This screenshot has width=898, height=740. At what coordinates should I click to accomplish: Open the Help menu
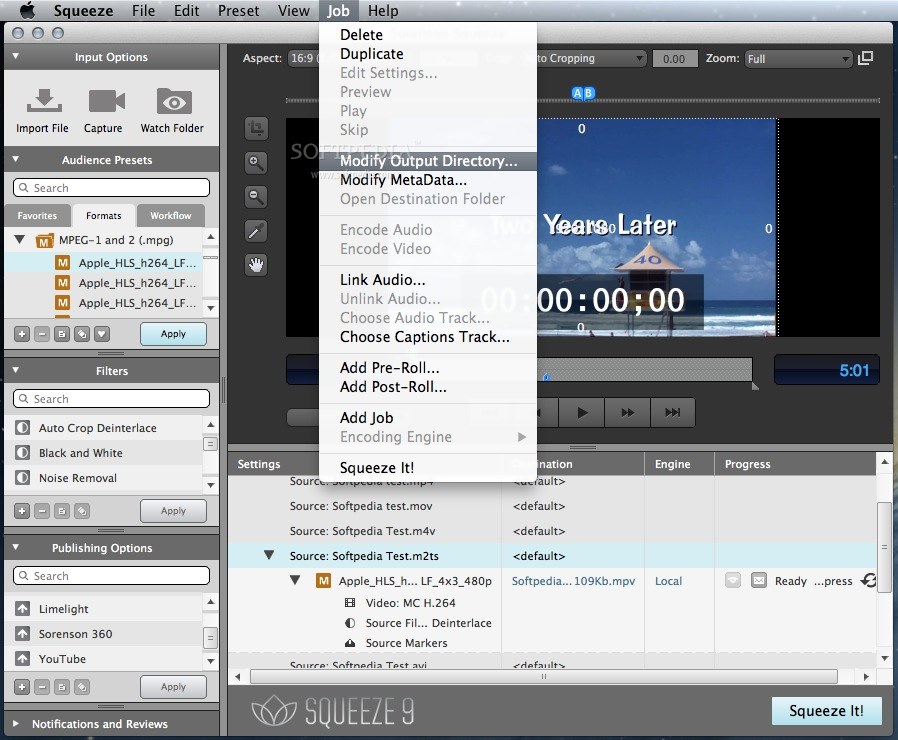click(383, 11)
